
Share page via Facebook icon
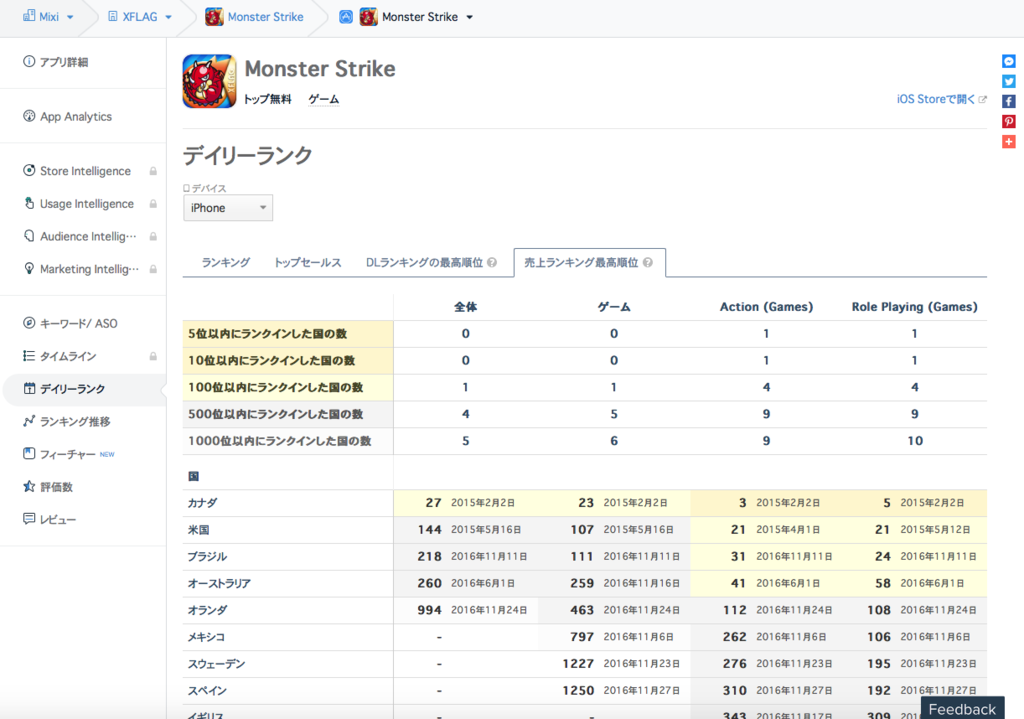1008,102
